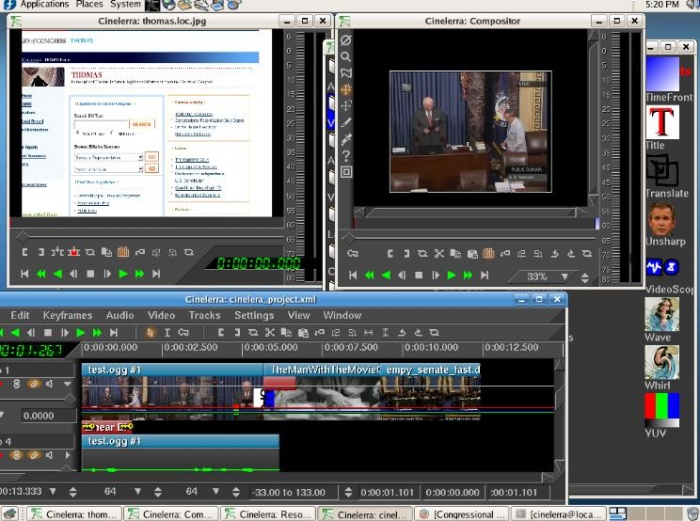Click the scissors cut icon in Compositor
This screenshot has width=700, height=521.
(x=438, y=254)
